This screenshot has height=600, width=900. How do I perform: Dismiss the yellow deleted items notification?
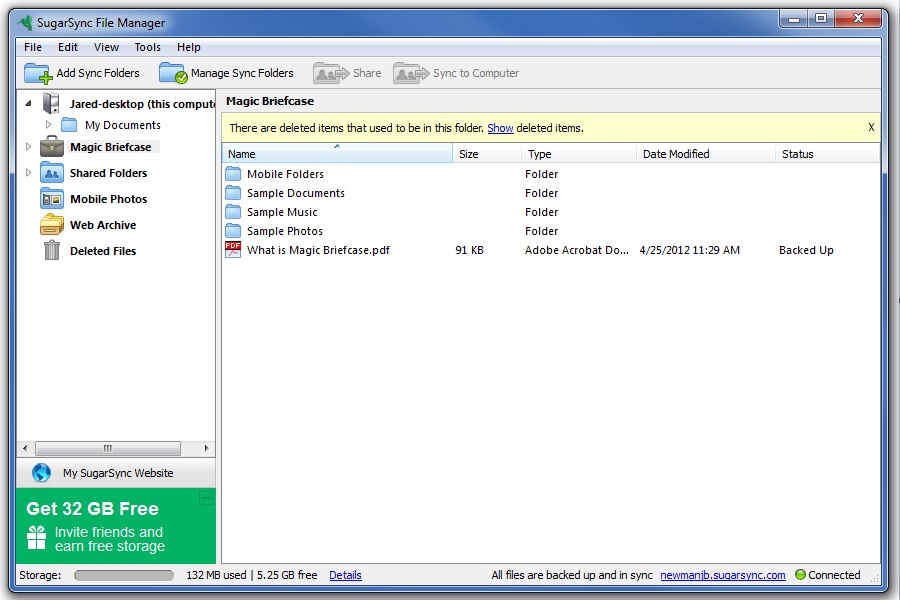871,128
